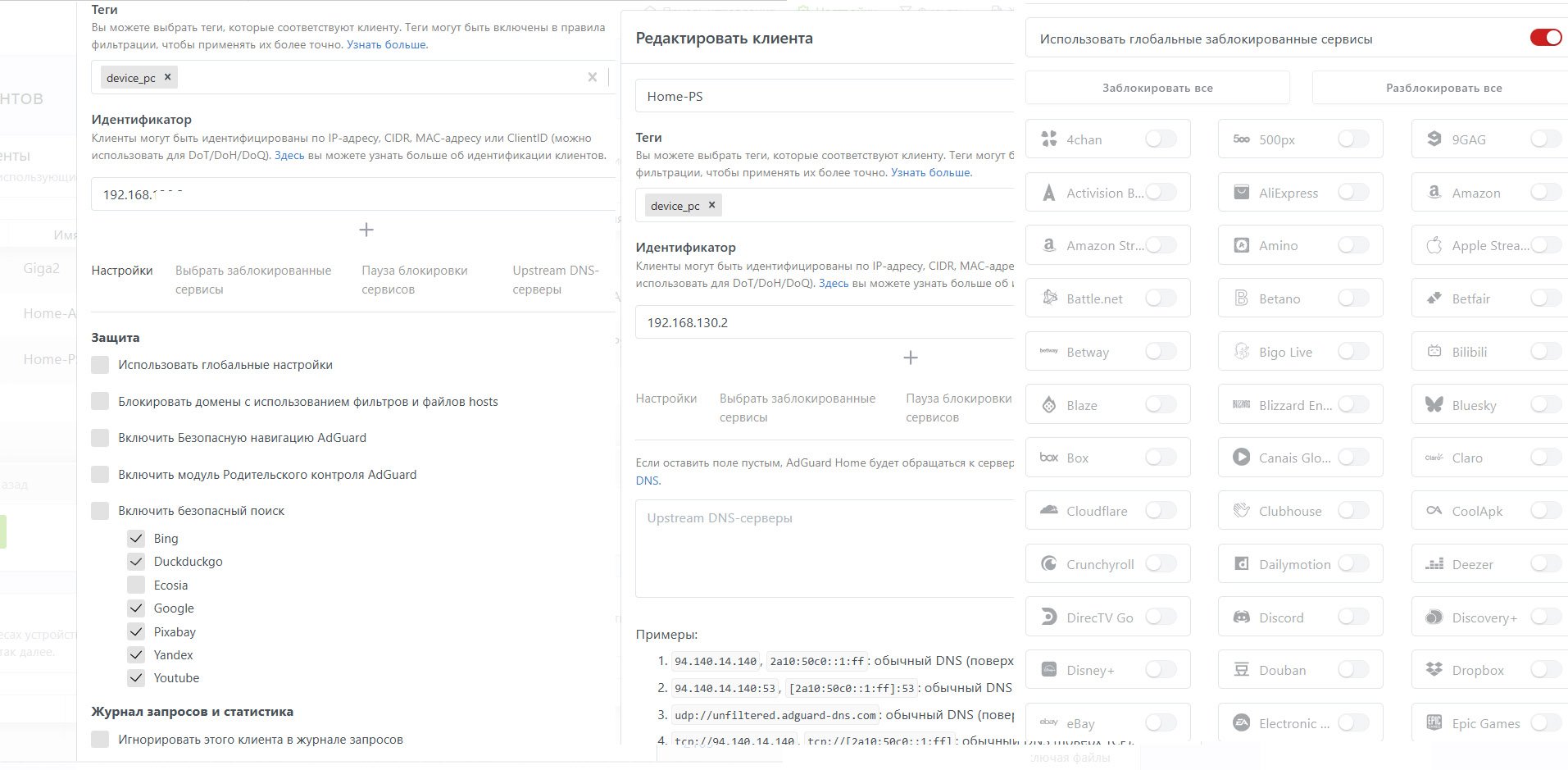The image size is (1568, 770).
Task: Open the Upstream DNS-серверы tab
Action: point(555,280)
